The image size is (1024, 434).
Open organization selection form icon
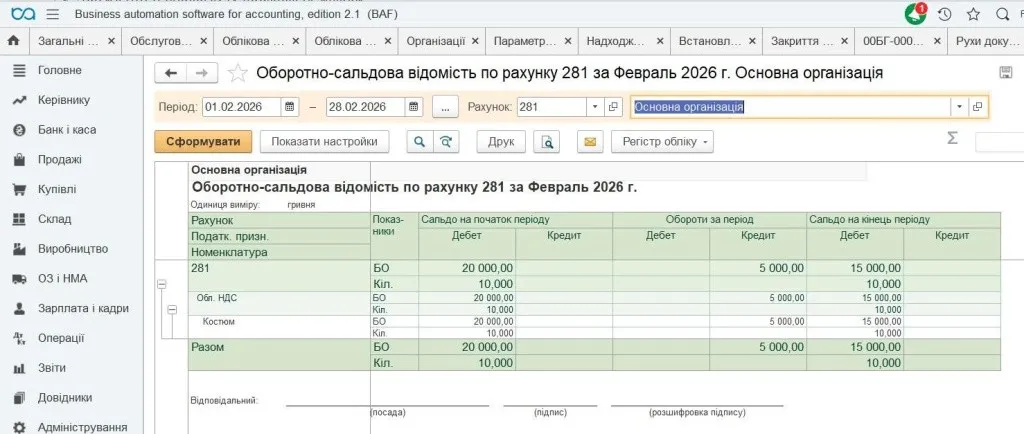[x=978, y=107]
